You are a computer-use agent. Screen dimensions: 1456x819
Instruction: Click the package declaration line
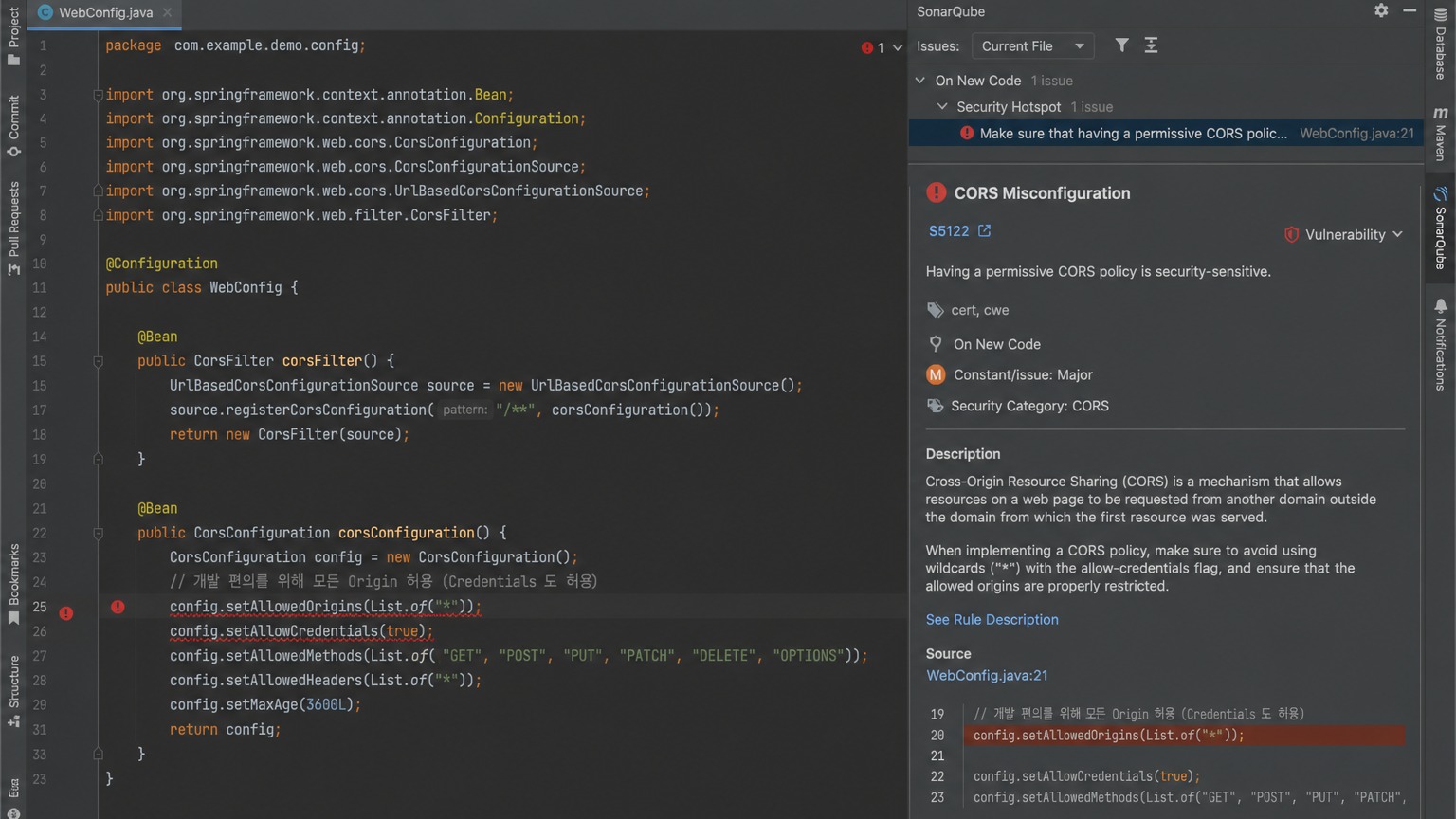[x=235, y=45]
